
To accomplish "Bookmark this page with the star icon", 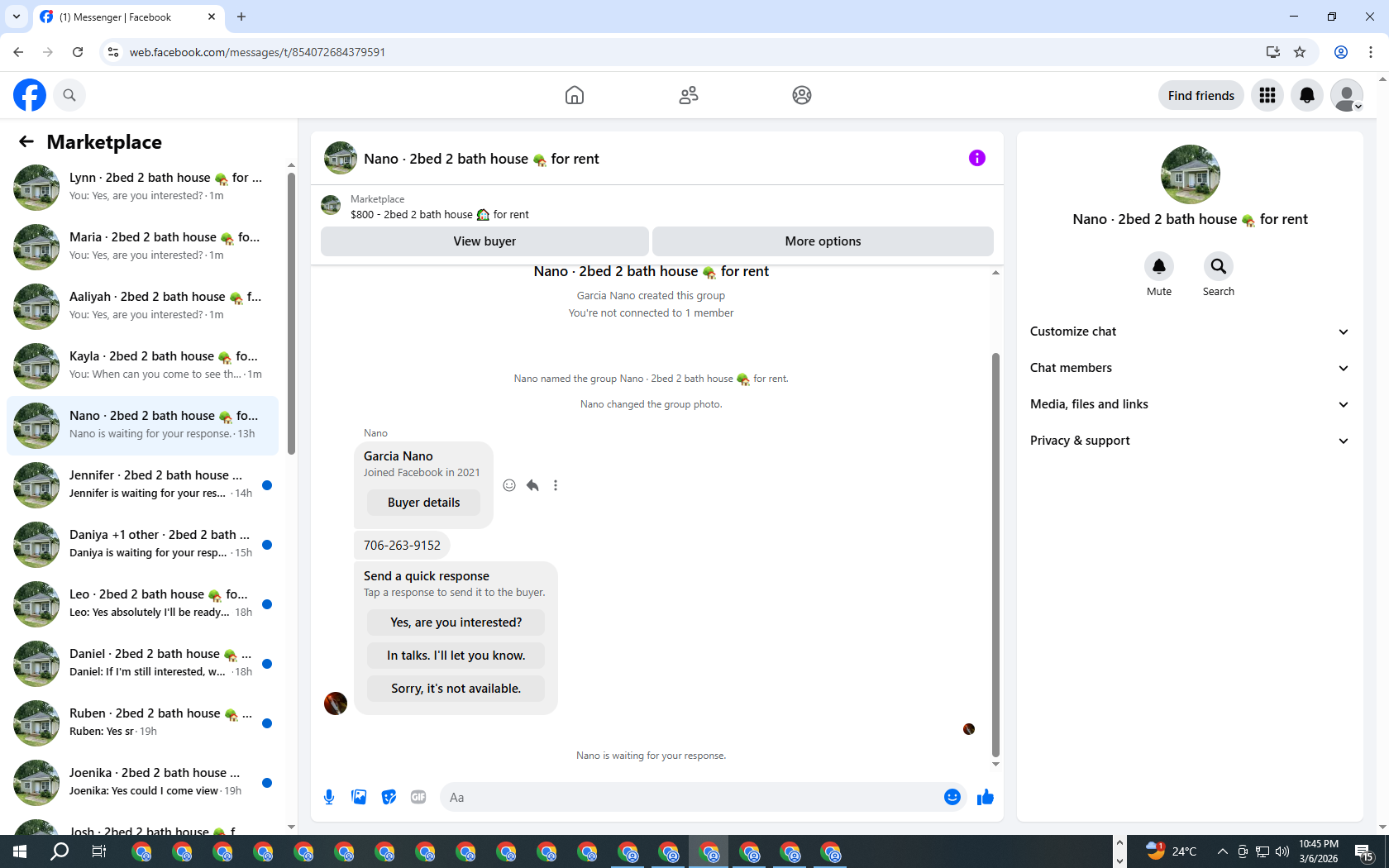I will coord(1300,52).
